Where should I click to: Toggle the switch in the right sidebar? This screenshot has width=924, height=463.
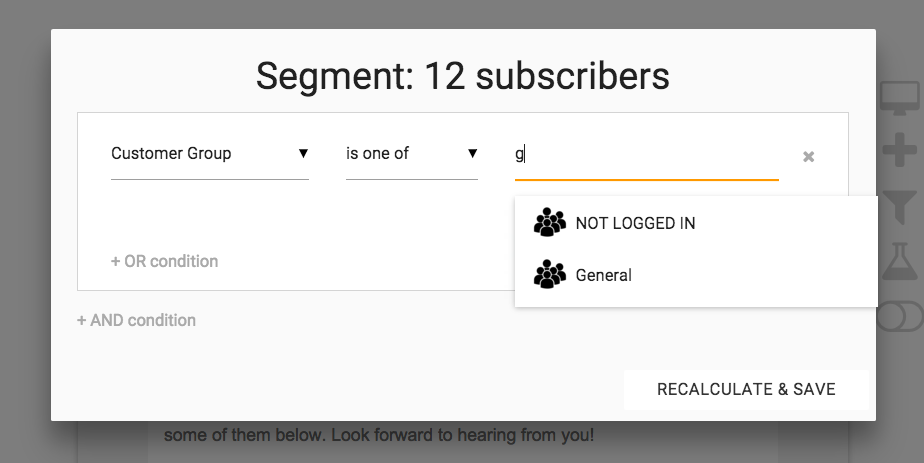point(900,316)
